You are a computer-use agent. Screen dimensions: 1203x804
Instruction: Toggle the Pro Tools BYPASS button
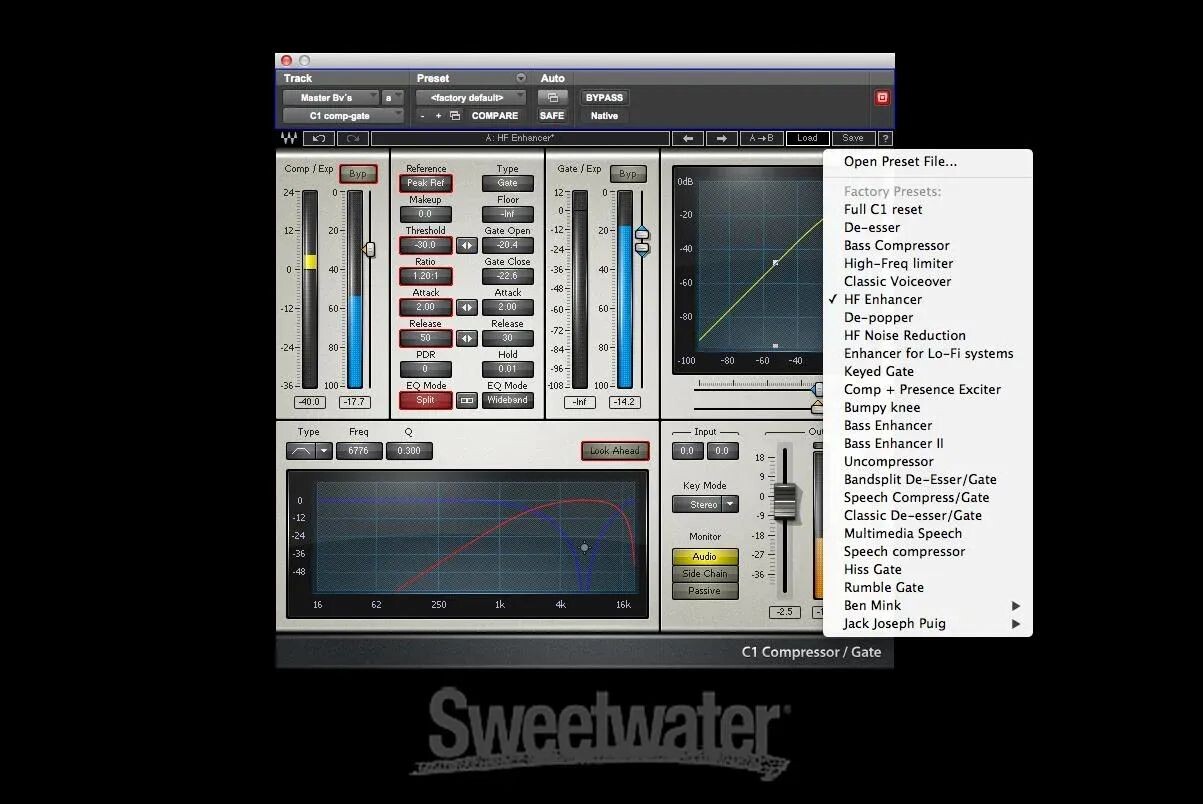(x=604, y=97)
